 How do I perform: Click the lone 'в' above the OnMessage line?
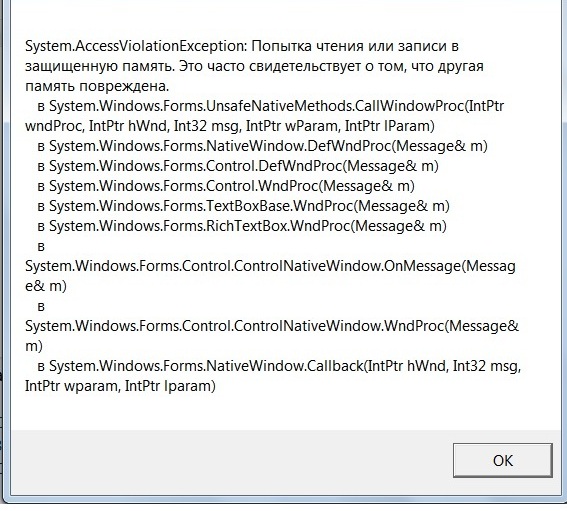41,246
